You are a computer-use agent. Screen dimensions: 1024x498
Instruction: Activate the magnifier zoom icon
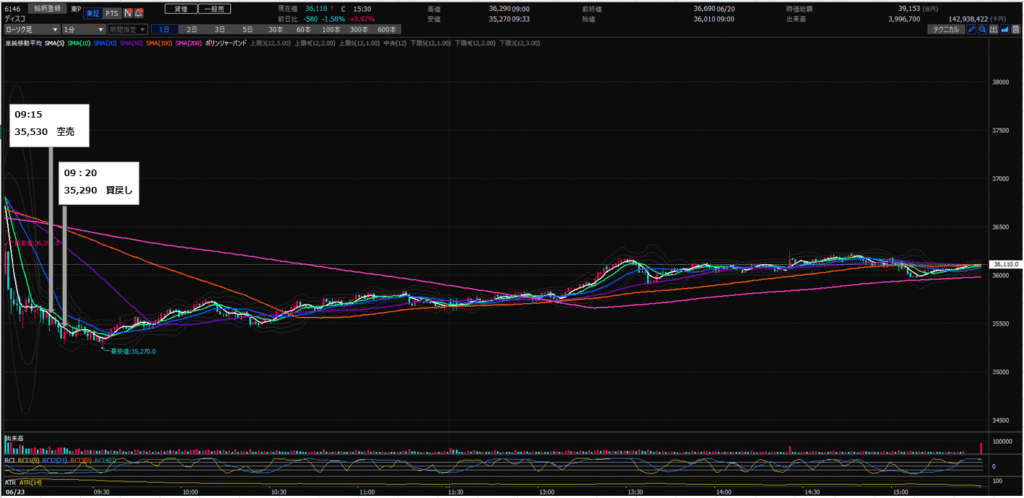point(982,29)
